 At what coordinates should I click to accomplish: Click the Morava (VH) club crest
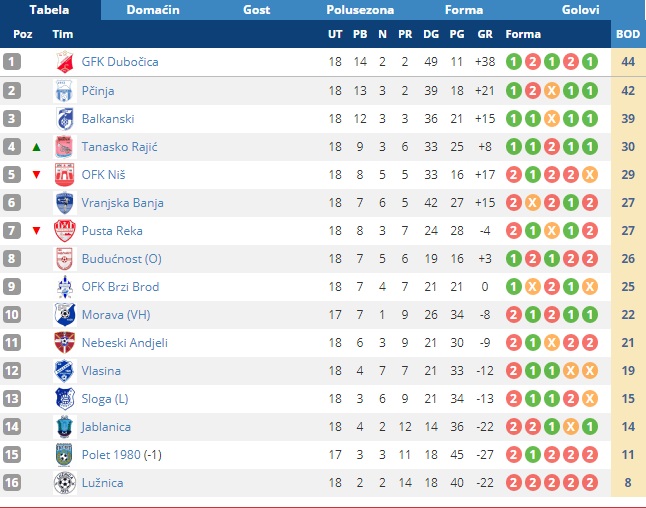(x=65, y=314)
